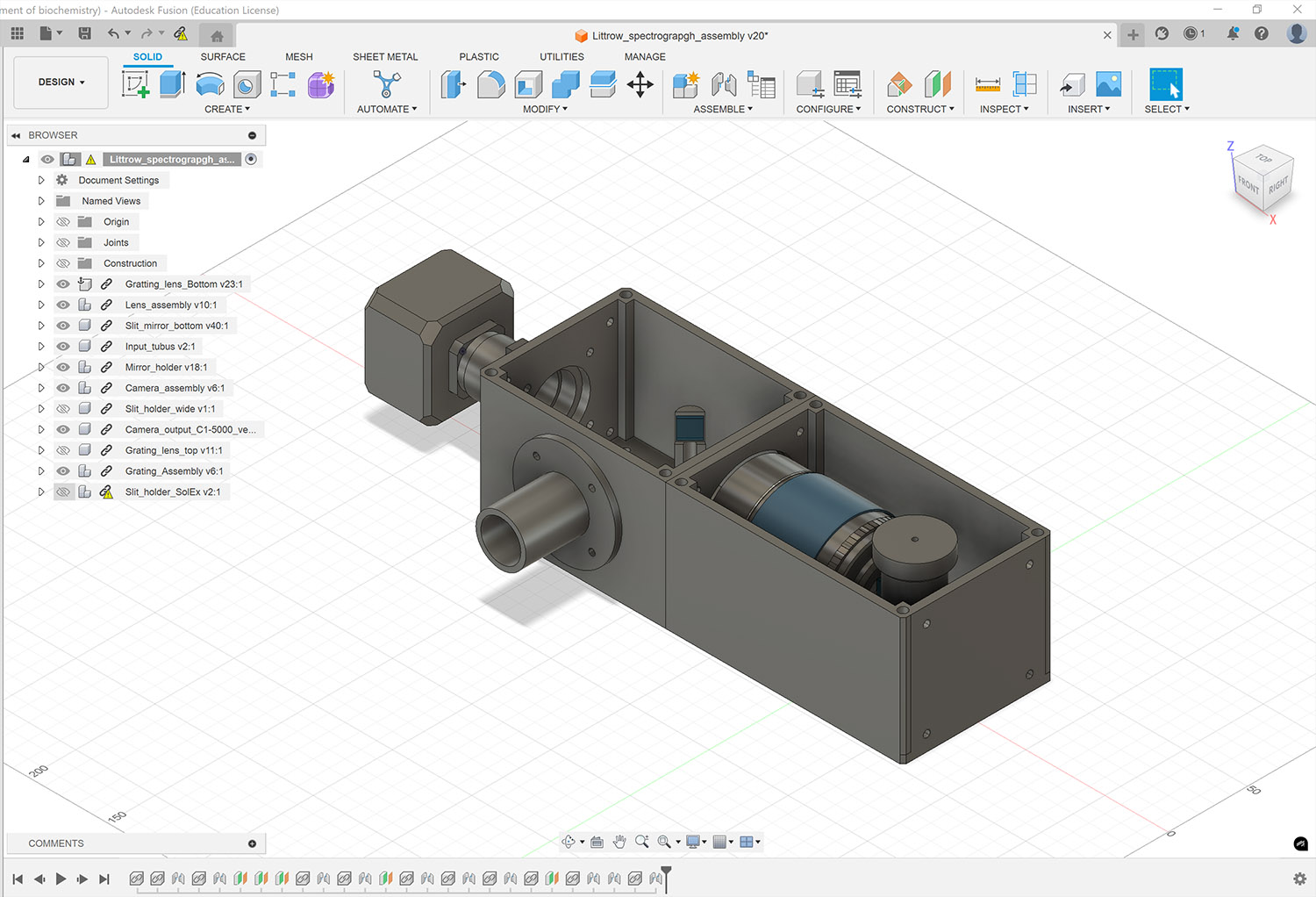The height and width of the screenshot is (897, 1316).
Task: Switch to the SHEET METAL tab
Action: coord(385,56)
